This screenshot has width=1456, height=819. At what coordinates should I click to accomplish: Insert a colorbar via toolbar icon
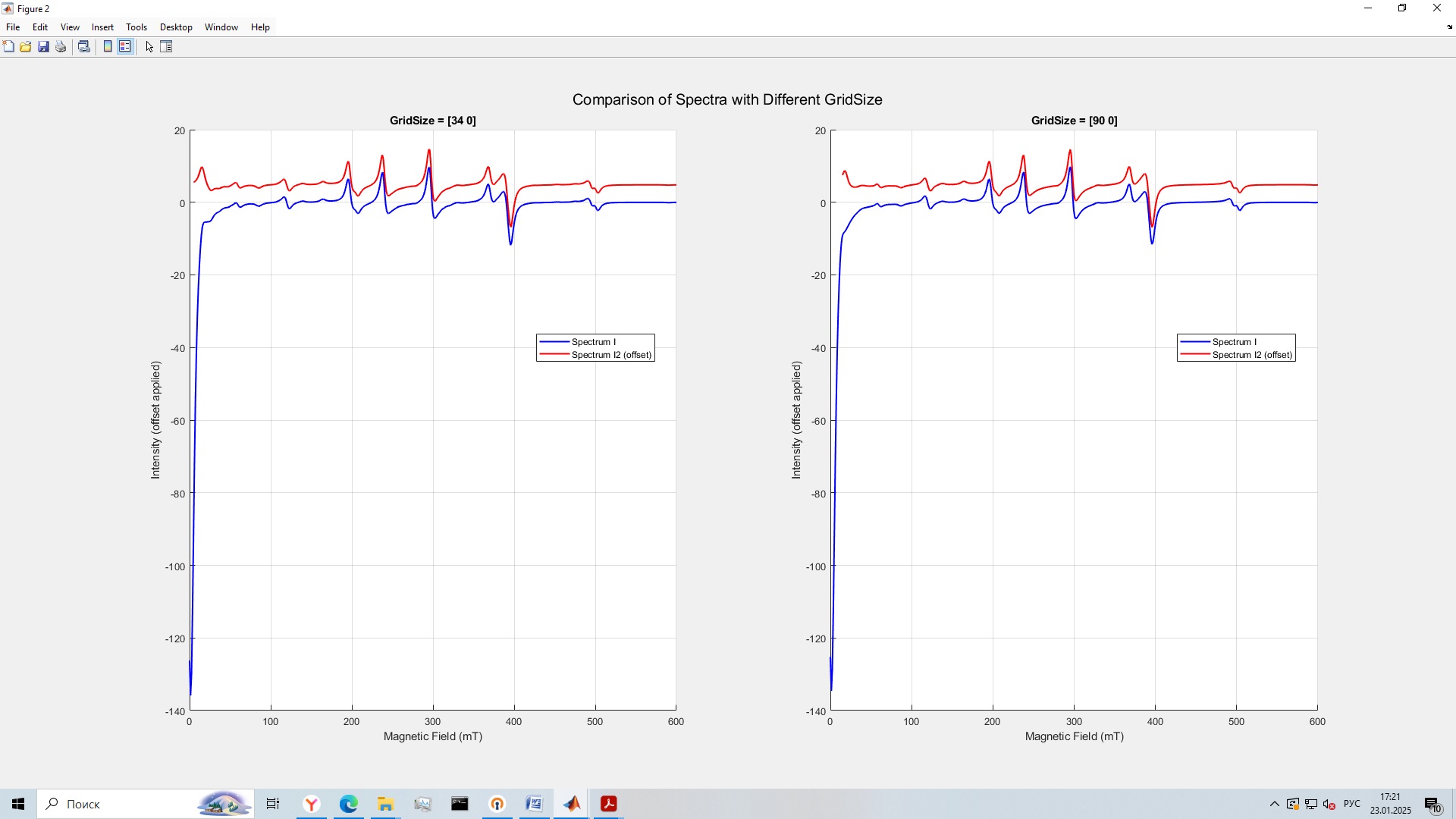pos(108,47)
